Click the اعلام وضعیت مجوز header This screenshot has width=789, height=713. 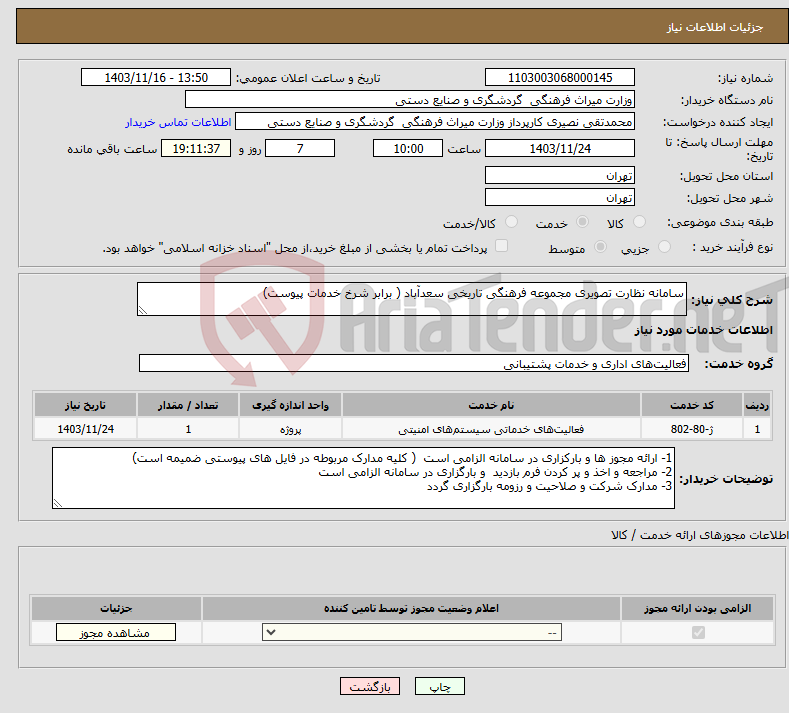tap(412, 608)
